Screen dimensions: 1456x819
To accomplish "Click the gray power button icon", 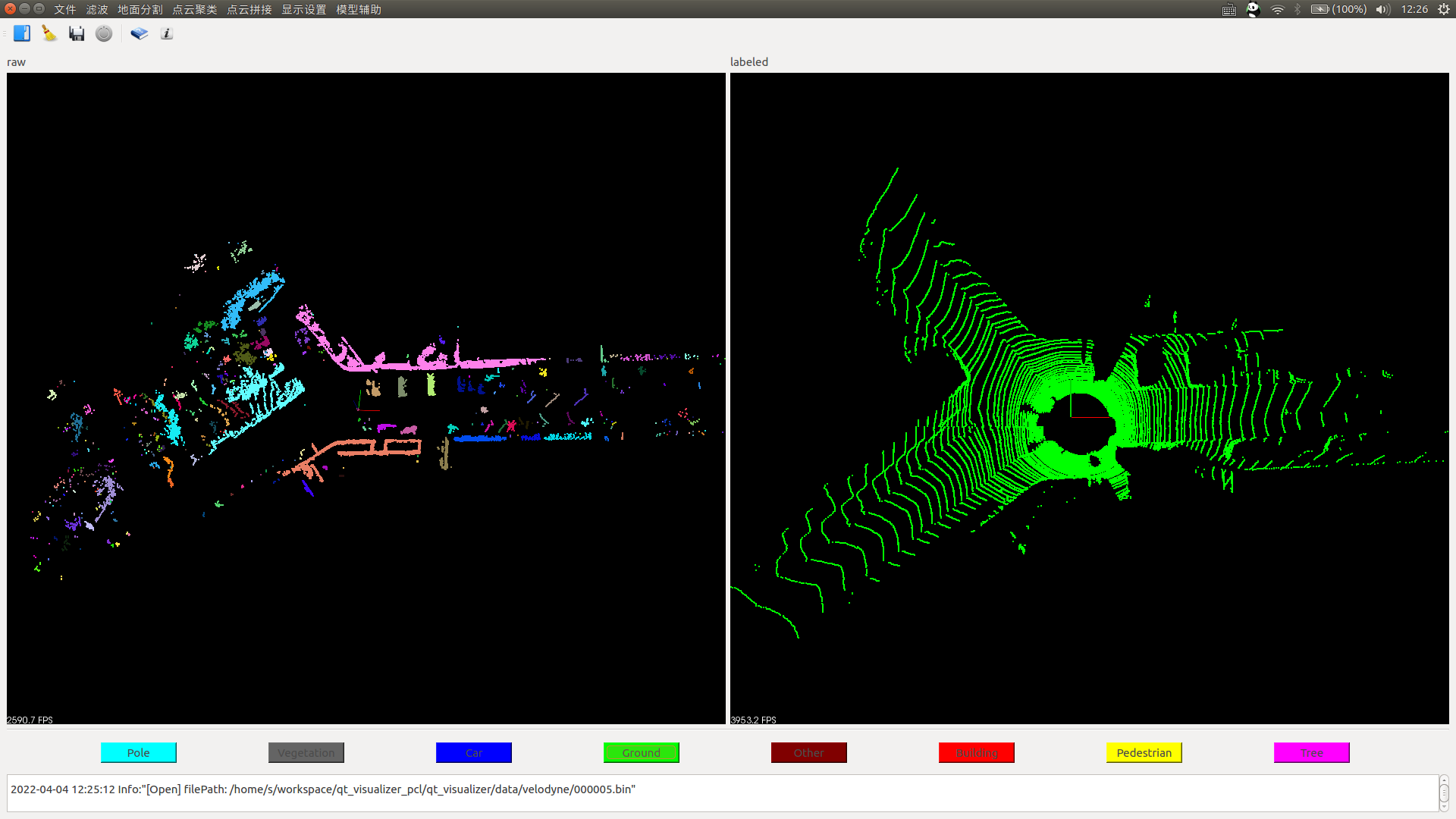I will pyautogui.click(x=104, y=33).
